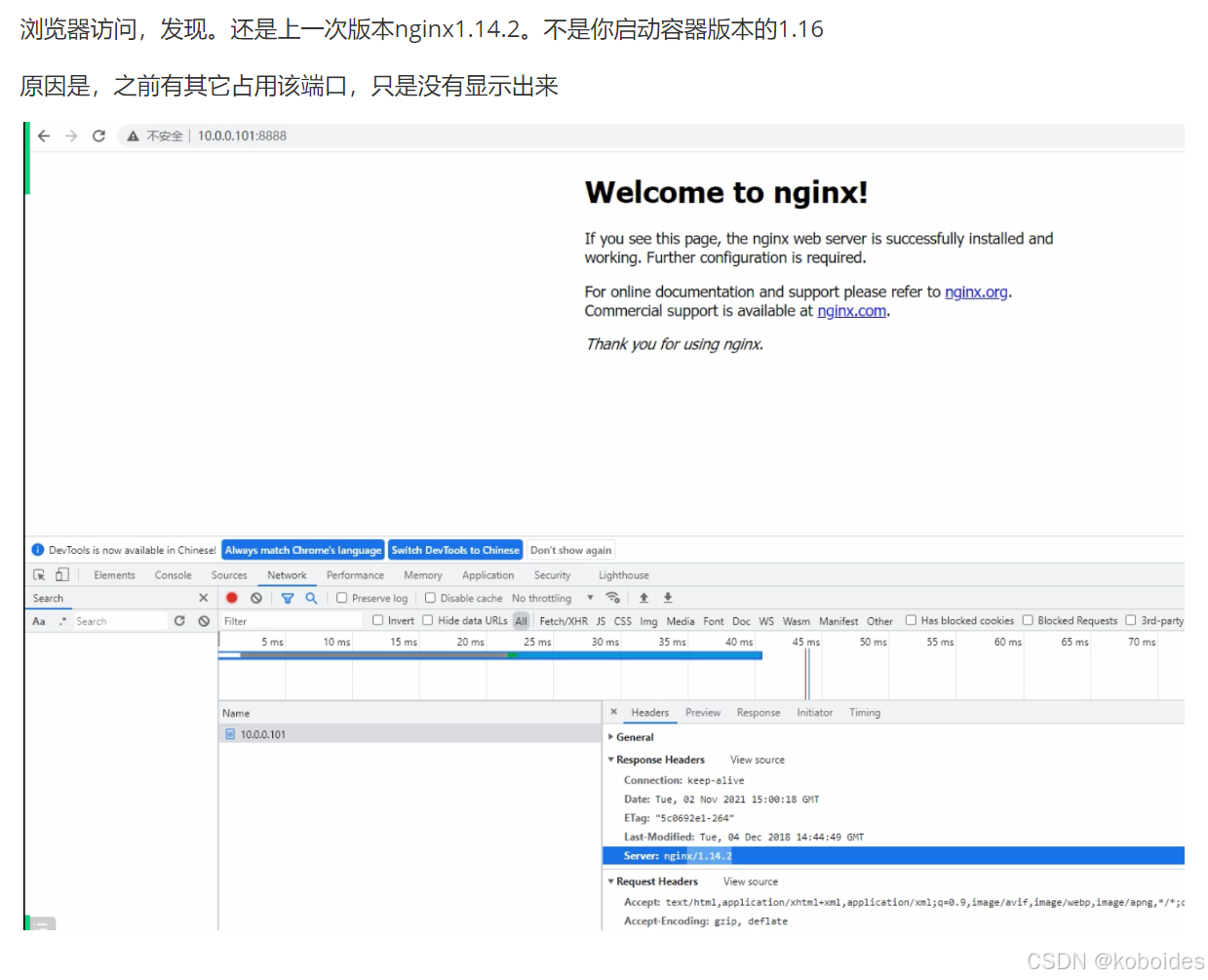The image size is (1208, 980).
Task: Switch to the Timing tab
Action: click(x=865, y=713)
